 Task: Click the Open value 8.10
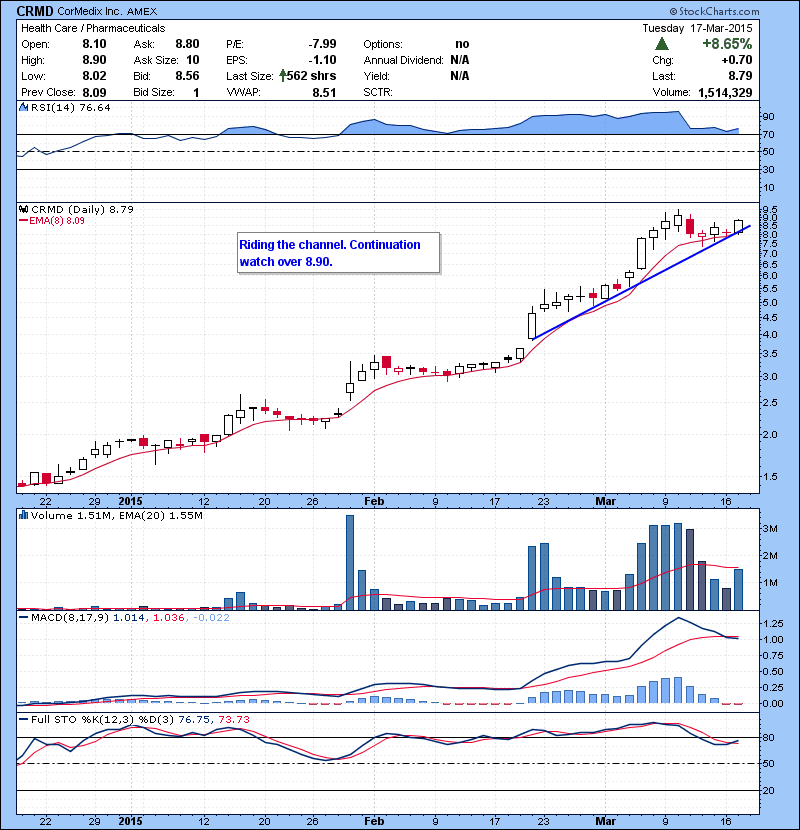94,44
